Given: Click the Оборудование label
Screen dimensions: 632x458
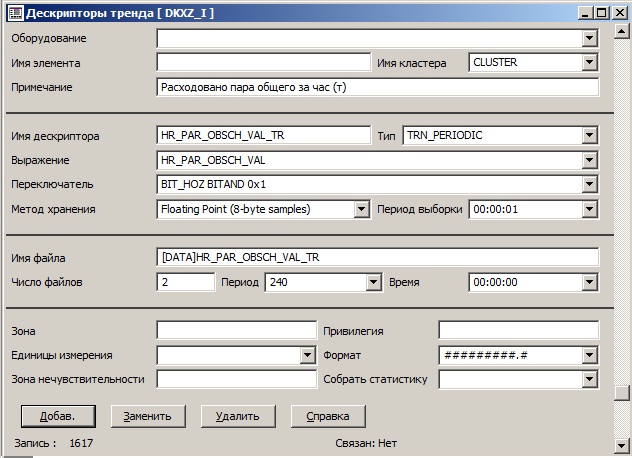Looking at the screenshot, I should point(49,38).
